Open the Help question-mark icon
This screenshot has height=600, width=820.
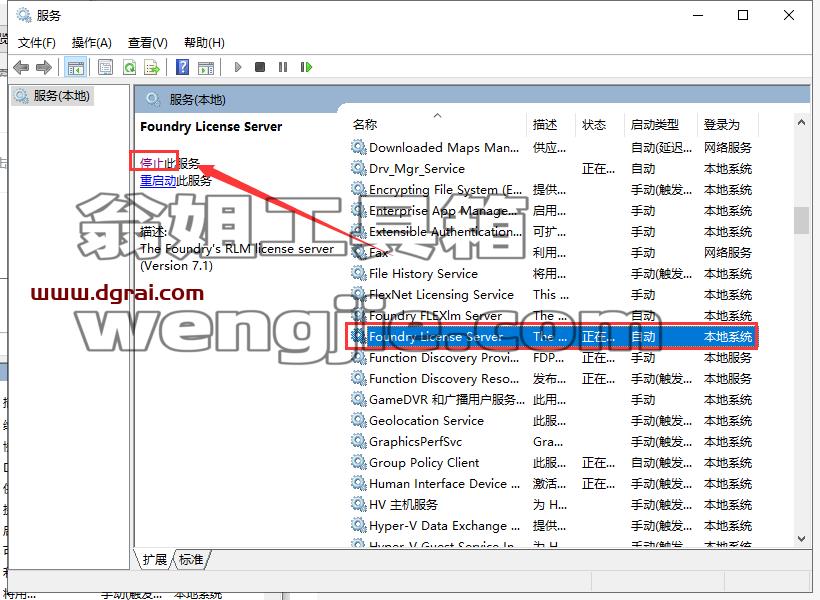(x=183, y=67)
